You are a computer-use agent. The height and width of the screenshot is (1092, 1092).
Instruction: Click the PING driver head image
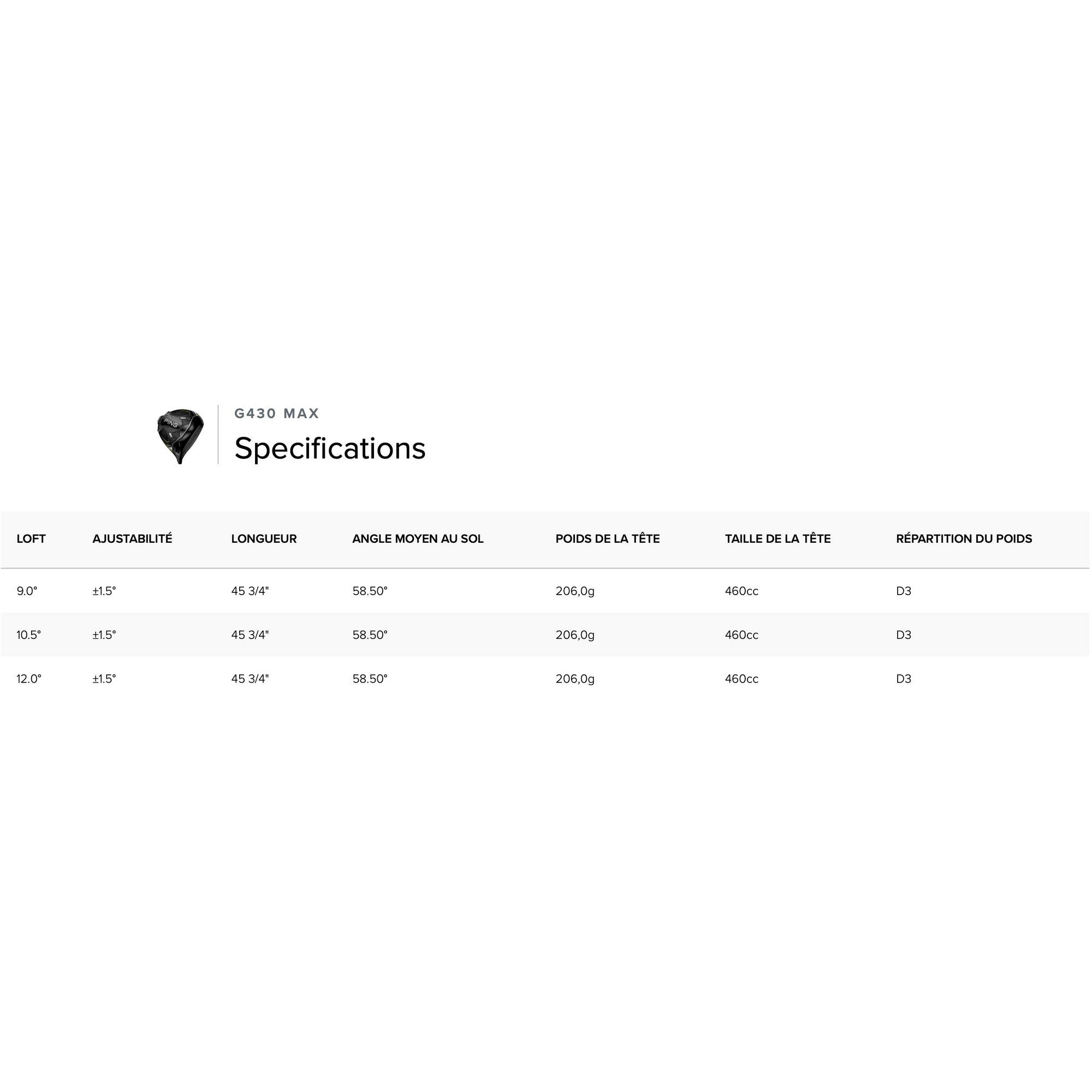coord(180,436)
